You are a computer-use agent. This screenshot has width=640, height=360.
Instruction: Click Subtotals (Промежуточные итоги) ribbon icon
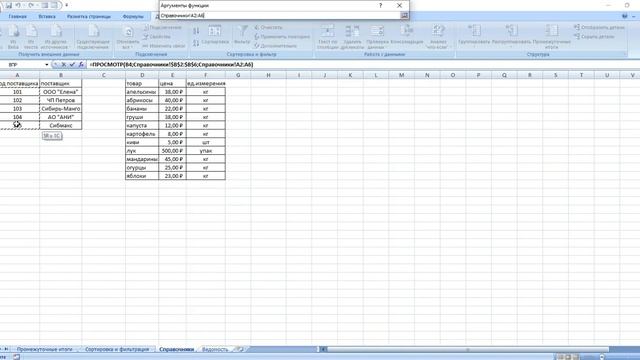click(x=551, y=37)
